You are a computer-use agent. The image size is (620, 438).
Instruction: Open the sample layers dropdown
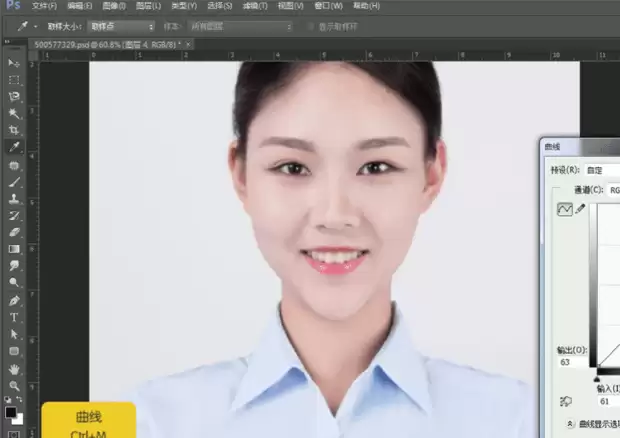(x=240, y=26)
